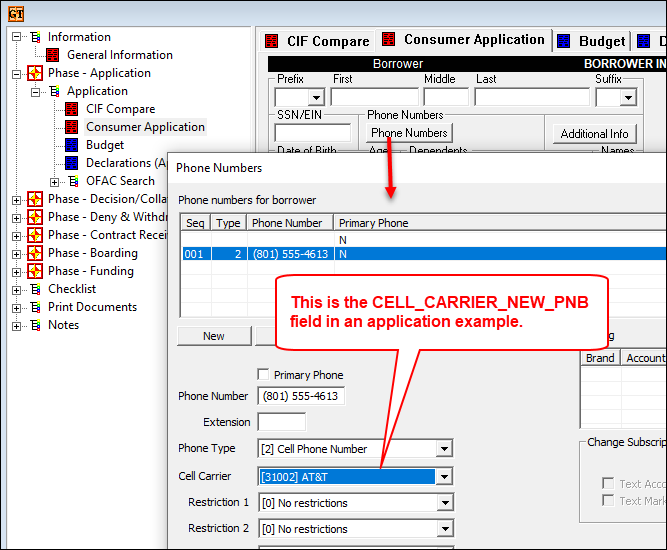Collapse the Application subnode
The width and height of the screenshot is (667, 550).
(36, 92)
